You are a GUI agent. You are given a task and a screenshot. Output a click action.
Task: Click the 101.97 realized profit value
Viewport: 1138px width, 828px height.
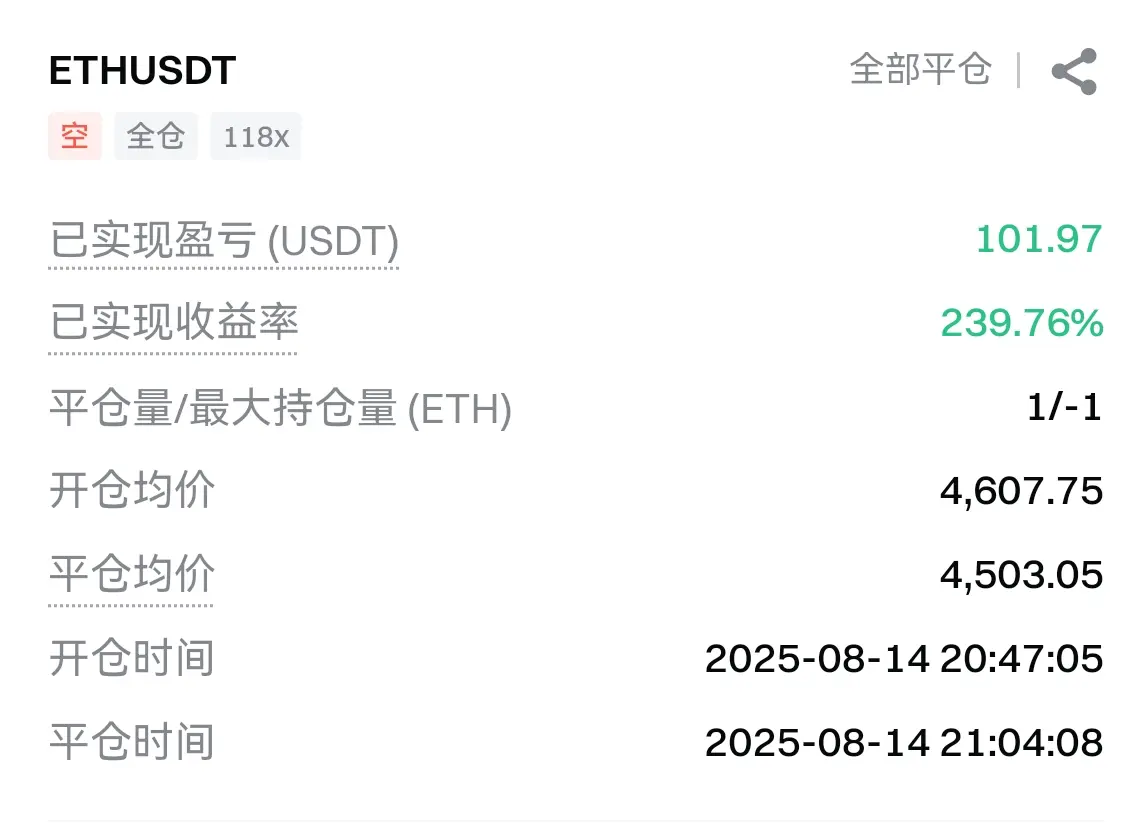pyautogui.click(x=1039, y=239)
